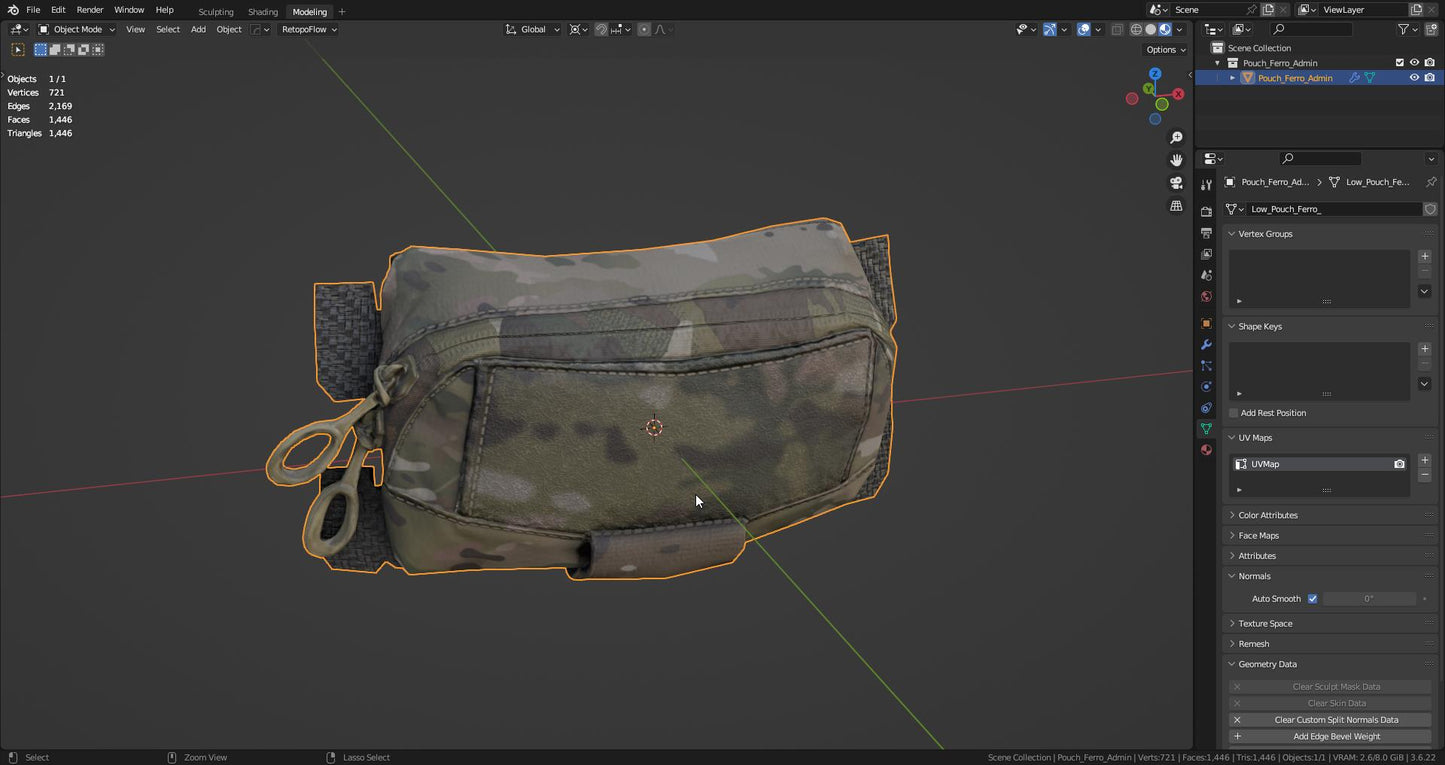
Task: Select wireframe viewport shading mode
Action: [1136, 29]
